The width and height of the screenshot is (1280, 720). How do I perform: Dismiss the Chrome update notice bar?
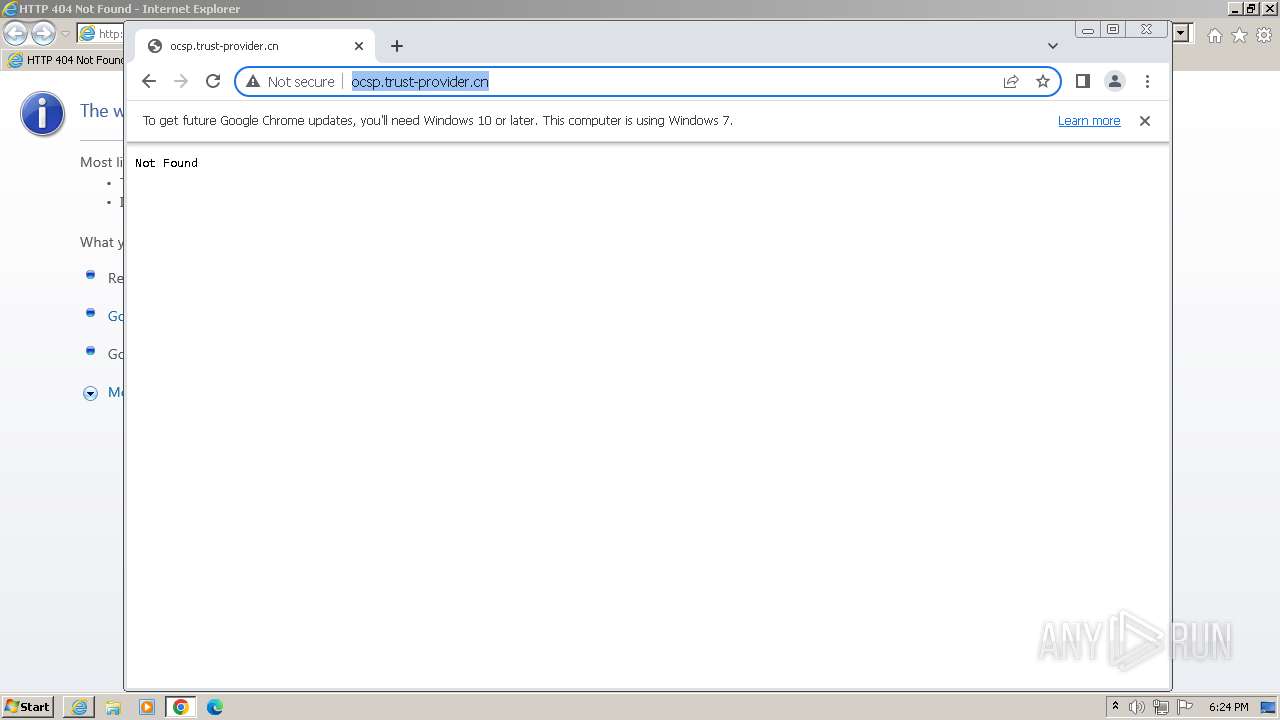coord(1145,121)
